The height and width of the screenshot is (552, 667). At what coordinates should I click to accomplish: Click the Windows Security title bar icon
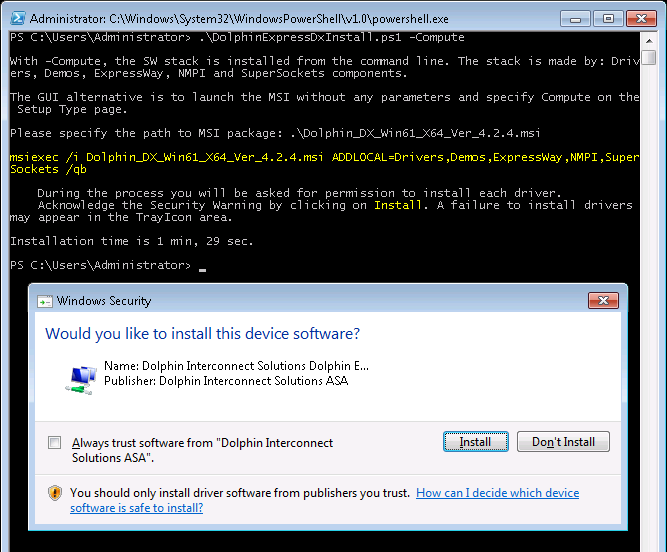[x=45, y=301]
